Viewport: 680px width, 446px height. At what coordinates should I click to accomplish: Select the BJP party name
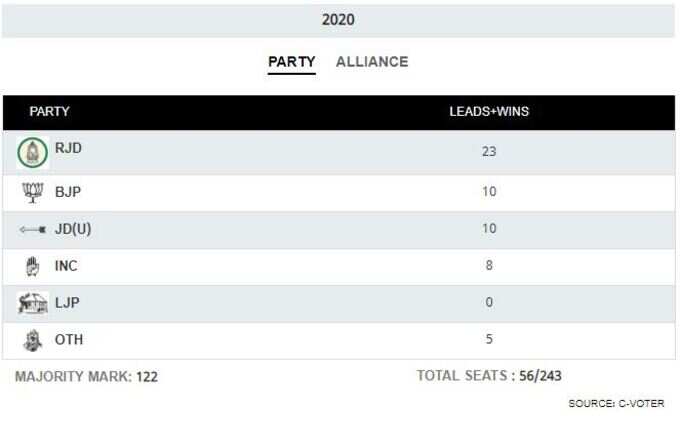click(x=68, y=192)
